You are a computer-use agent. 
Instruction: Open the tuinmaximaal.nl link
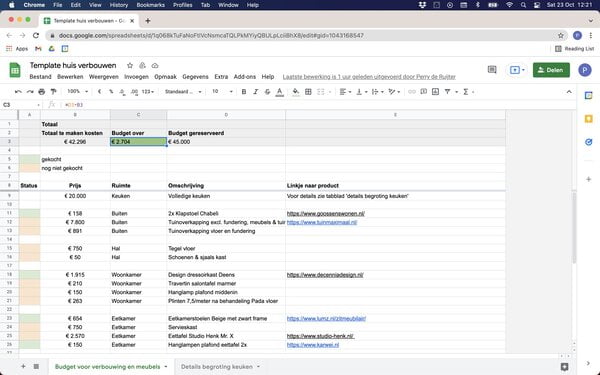[322, 222]
